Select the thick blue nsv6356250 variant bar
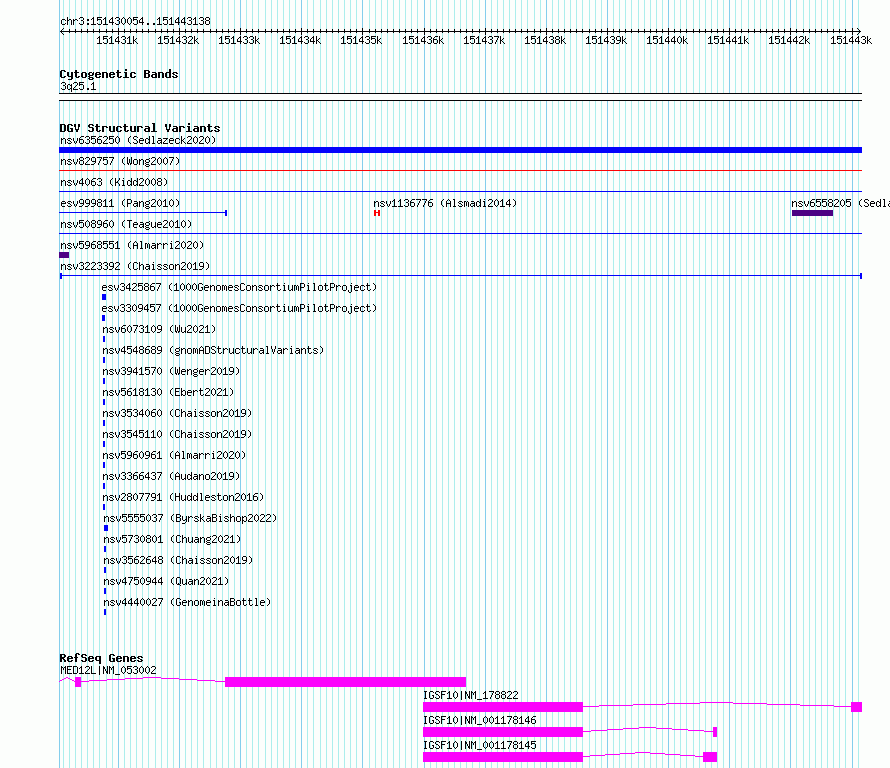 point(460,150)
